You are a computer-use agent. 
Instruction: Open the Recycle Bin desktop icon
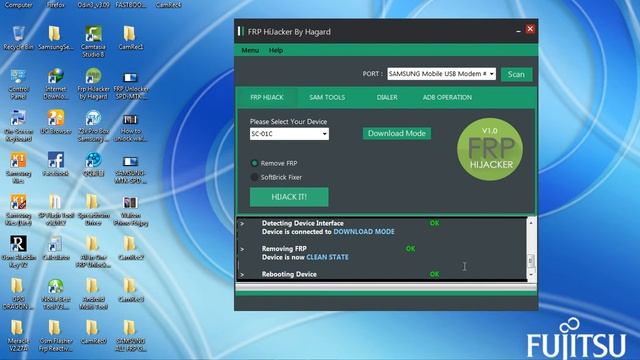18,38
